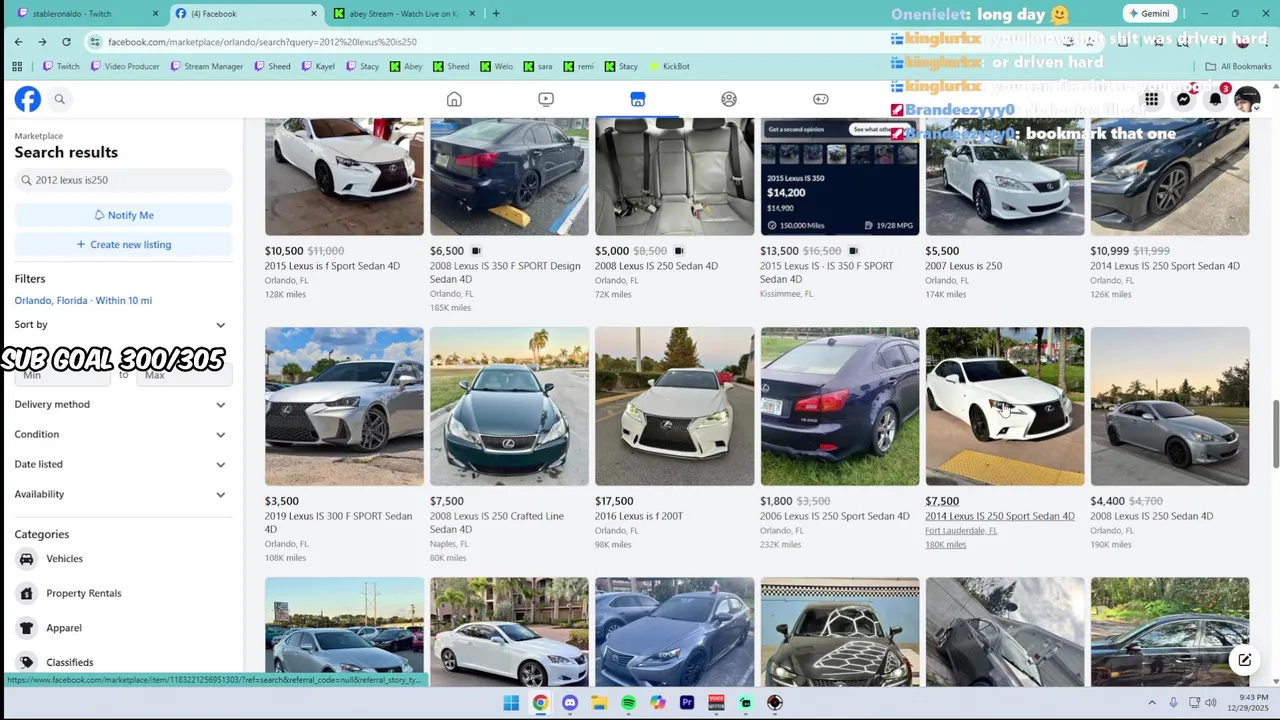Click the $4,400 silver 2008 Lexus photo
1280x720 pixels.
point(1170,406)
